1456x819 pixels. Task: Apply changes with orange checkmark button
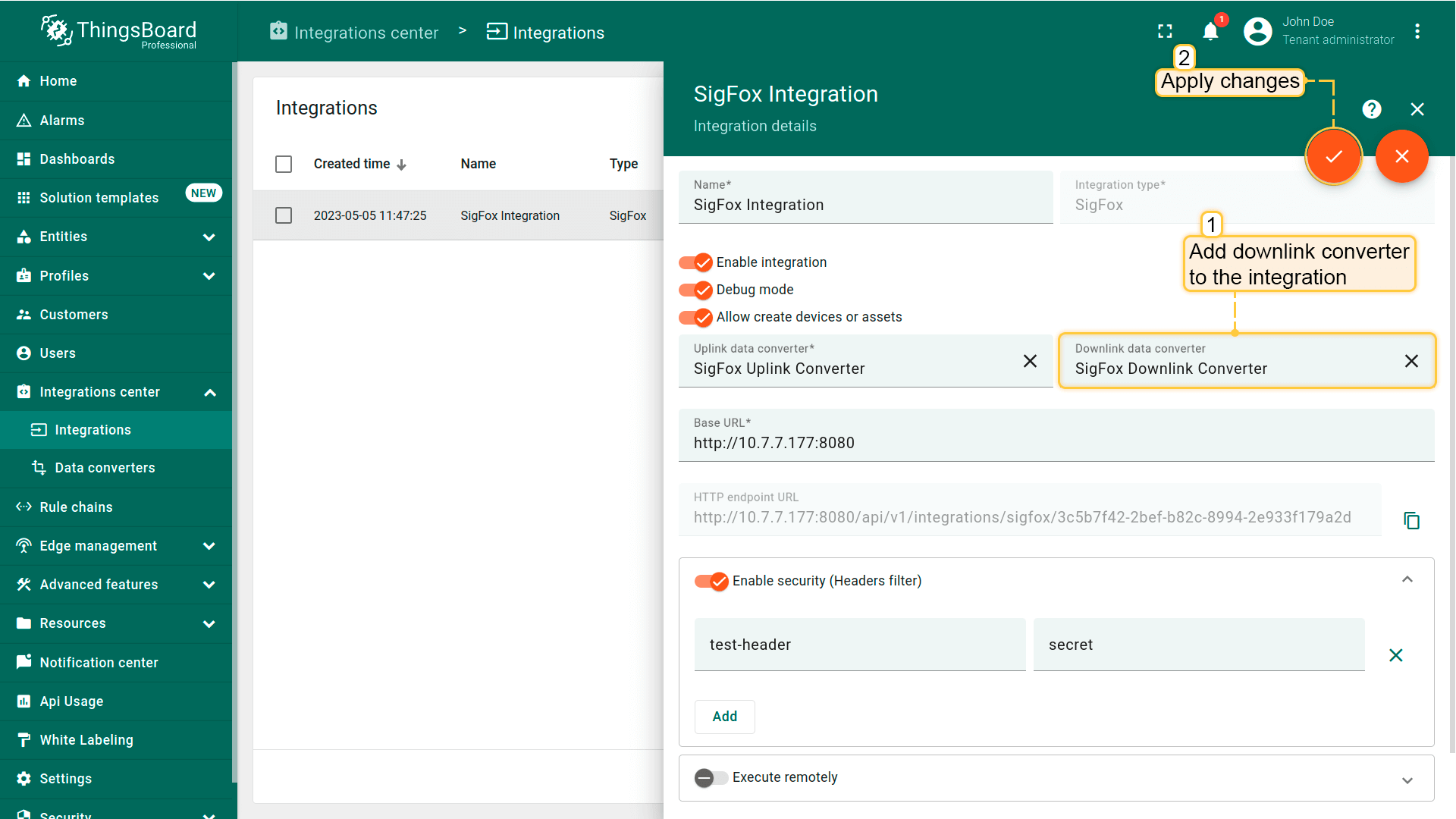click(x=1333, y=156)
